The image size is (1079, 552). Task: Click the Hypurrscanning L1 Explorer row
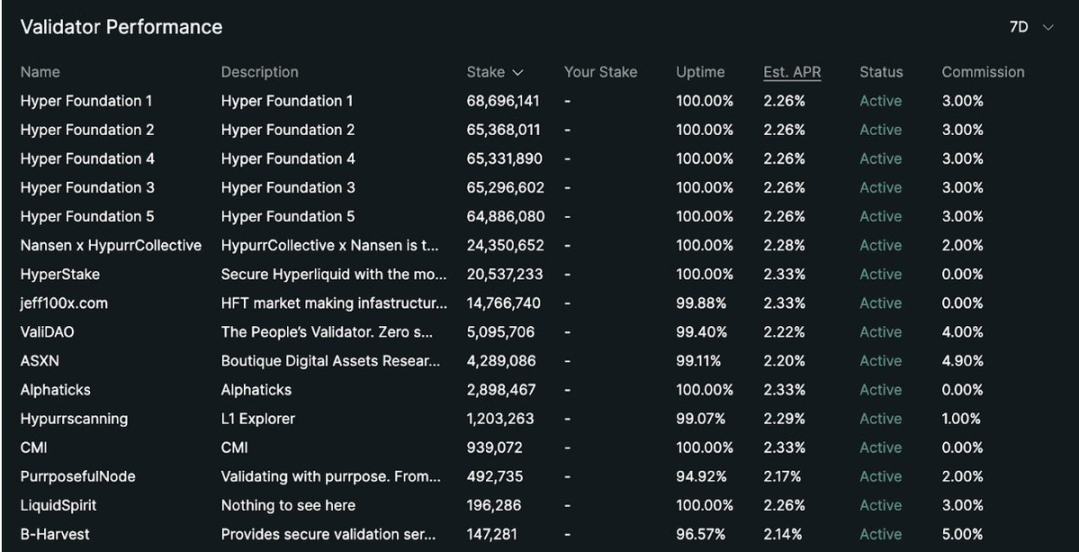pyautogui.click(x=73, y=419)
